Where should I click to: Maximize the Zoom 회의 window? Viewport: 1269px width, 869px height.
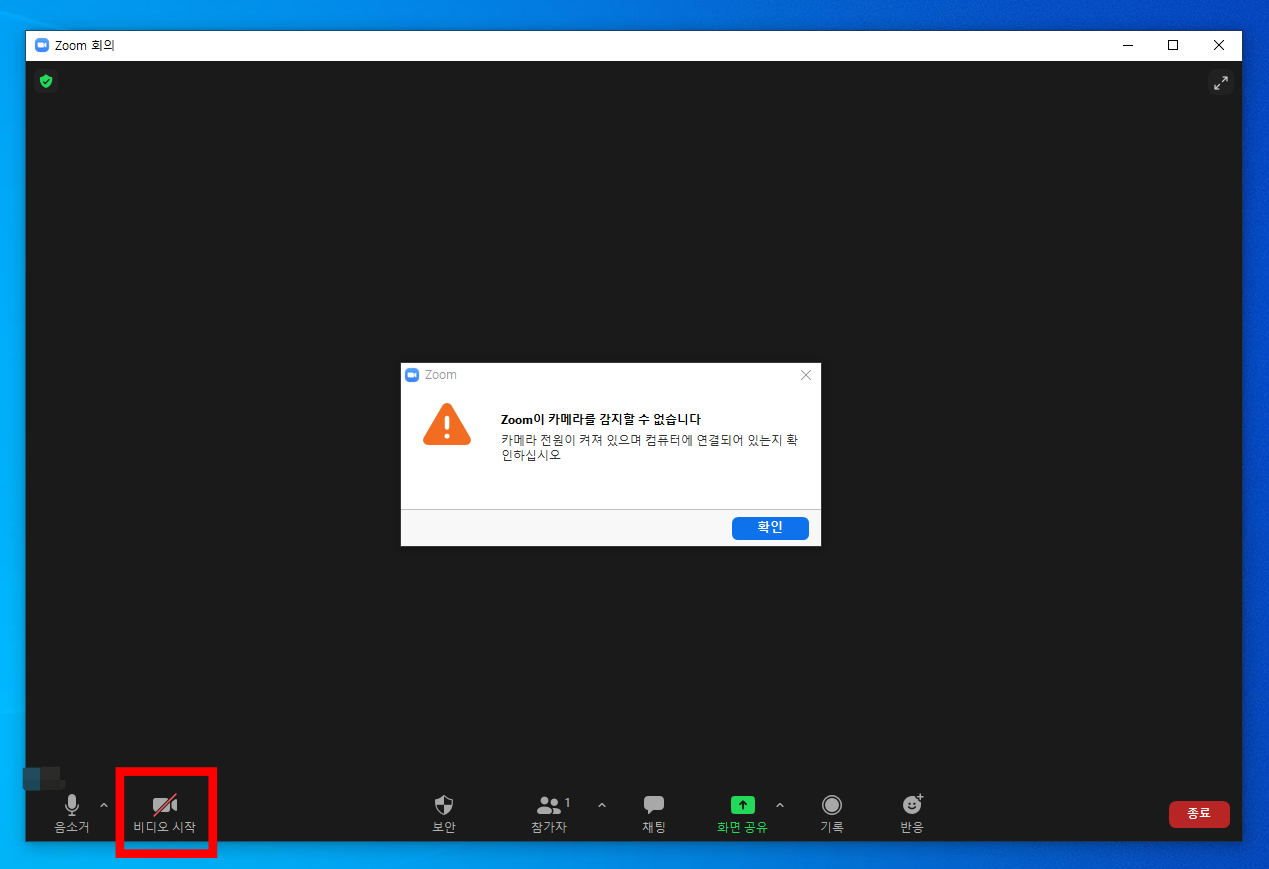click(1173, 45)
